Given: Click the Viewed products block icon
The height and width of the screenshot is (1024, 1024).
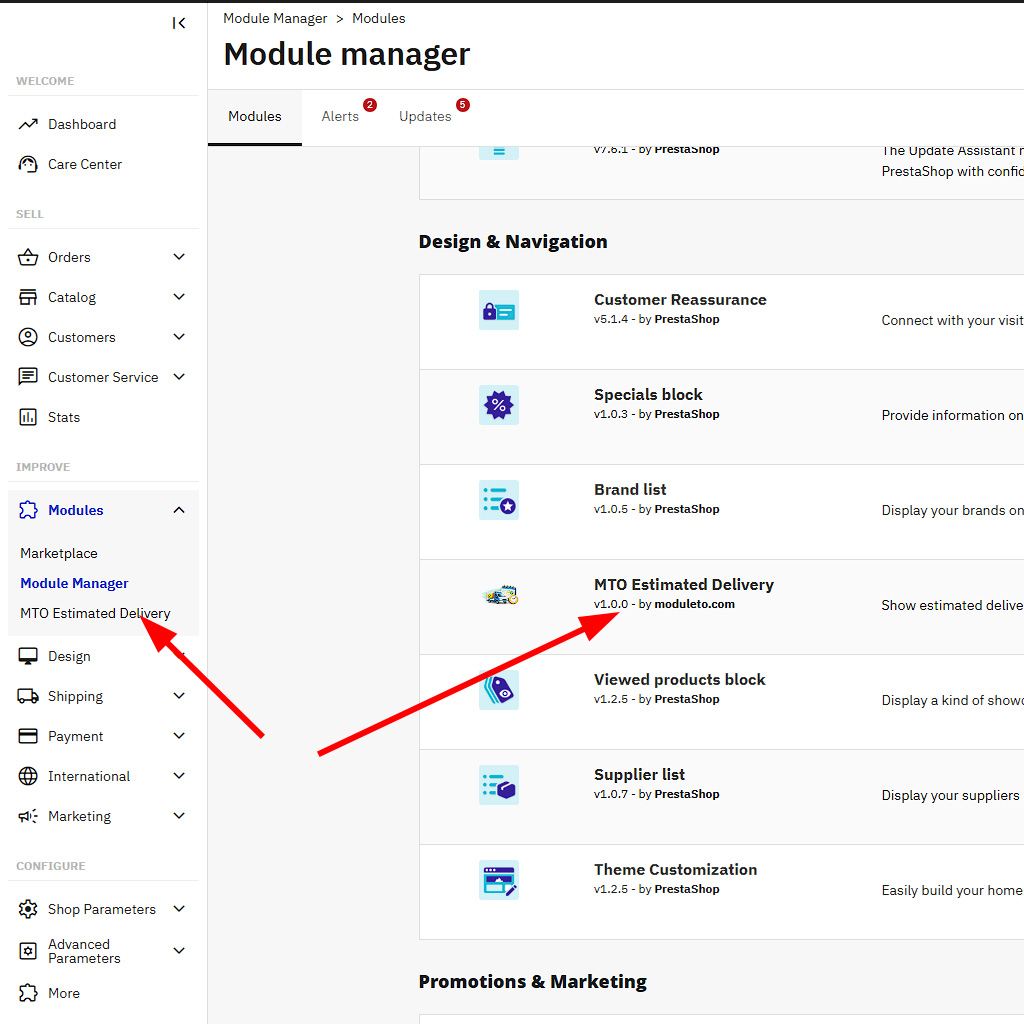Looking at the screenshot, I should 498,690.
